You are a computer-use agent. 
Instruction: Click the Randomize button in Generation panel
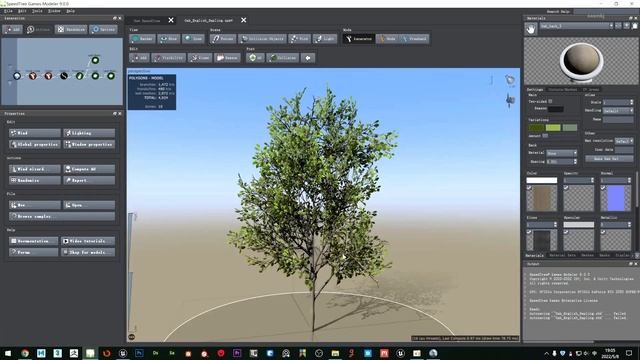71,29
